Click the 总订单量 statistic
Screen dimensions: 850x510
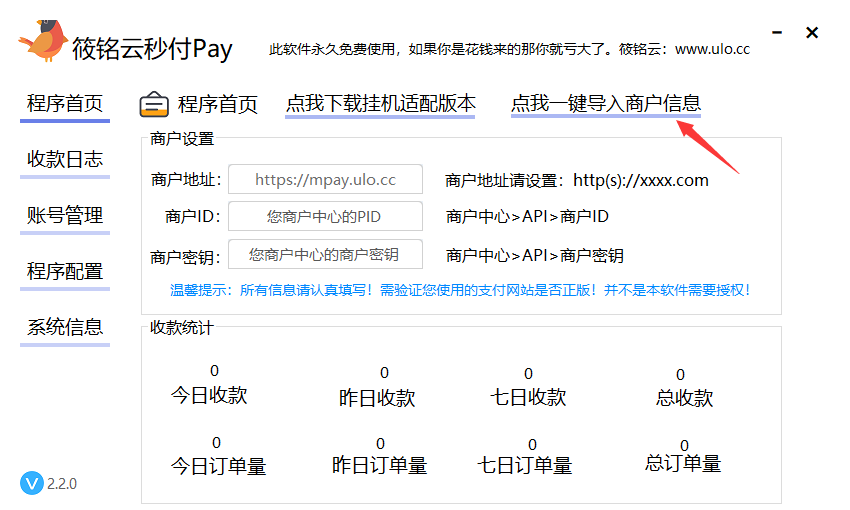point(683,456)
